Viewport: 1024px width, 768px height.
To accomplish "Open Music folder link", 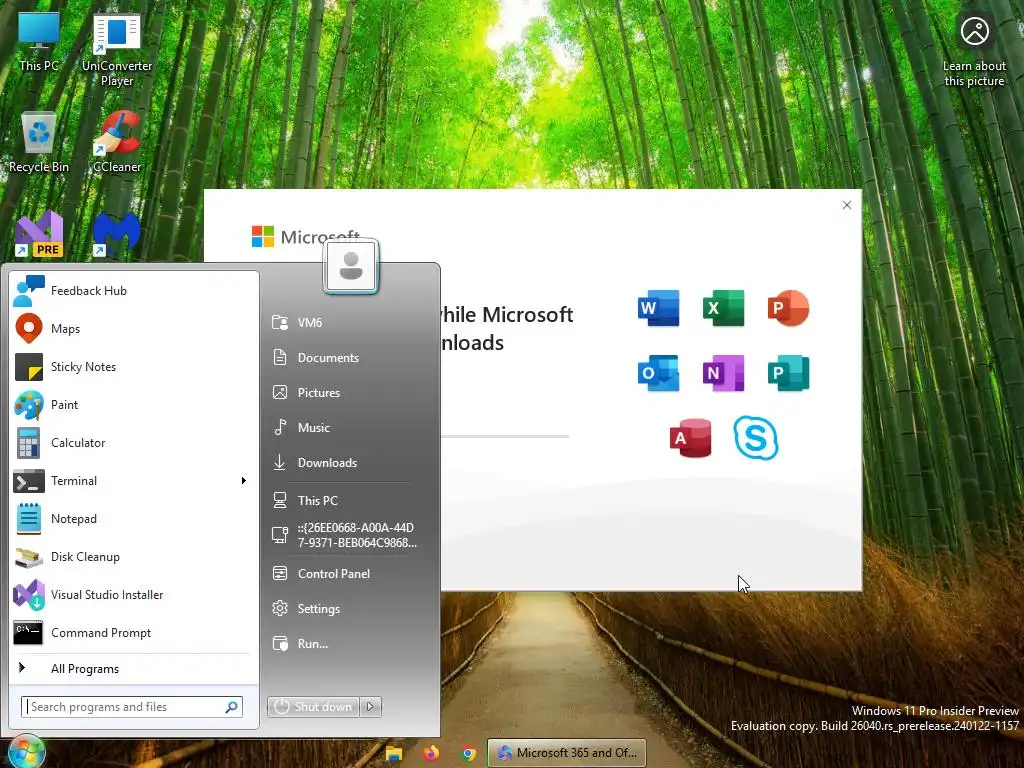I will [350, 428].
